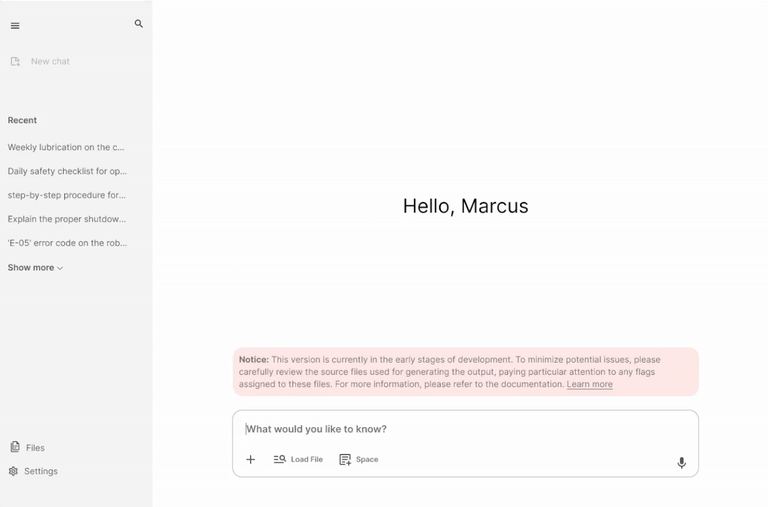This screenshot has width=768, height=507.
Task: Click the Settings gear icon
Action: point(14,471)
